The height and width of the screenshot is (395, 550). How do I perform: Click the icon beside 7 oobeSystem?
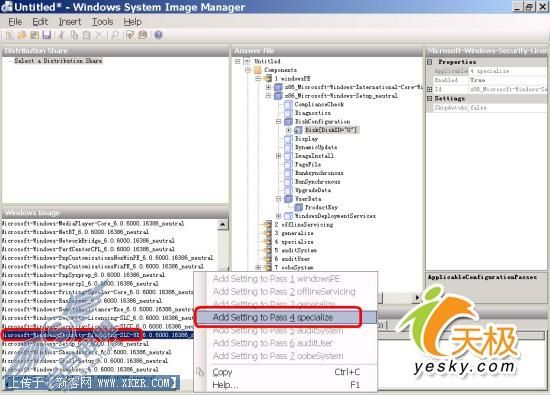click(268, 267)
